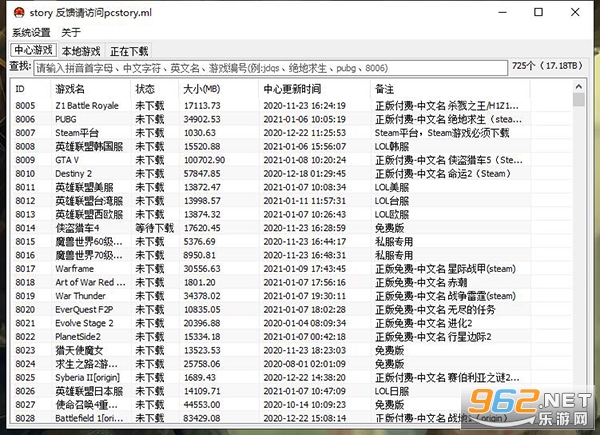600x435 pixels.
Task: Click the vertical scrollbar thumb
Action: tap(579, 100)
